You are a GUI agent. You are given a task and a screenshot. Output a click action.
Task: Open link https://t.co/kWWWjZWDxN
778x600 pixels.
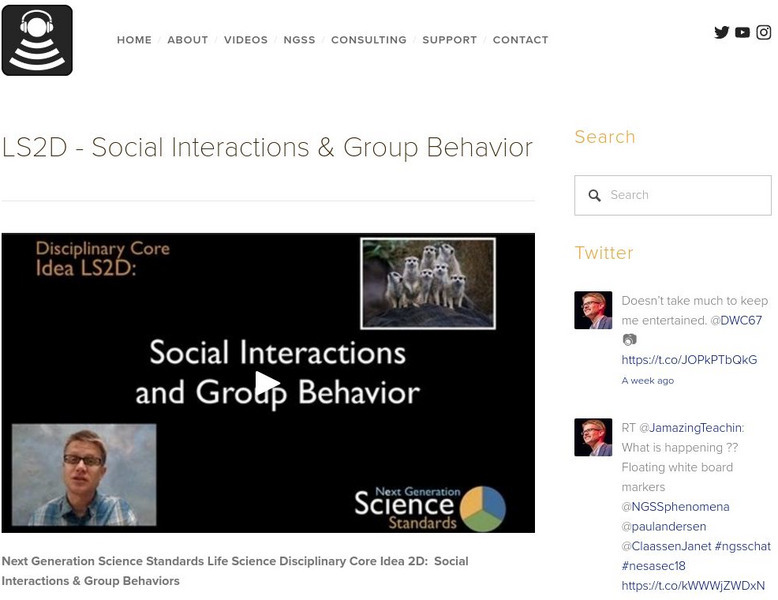(693, 586)
